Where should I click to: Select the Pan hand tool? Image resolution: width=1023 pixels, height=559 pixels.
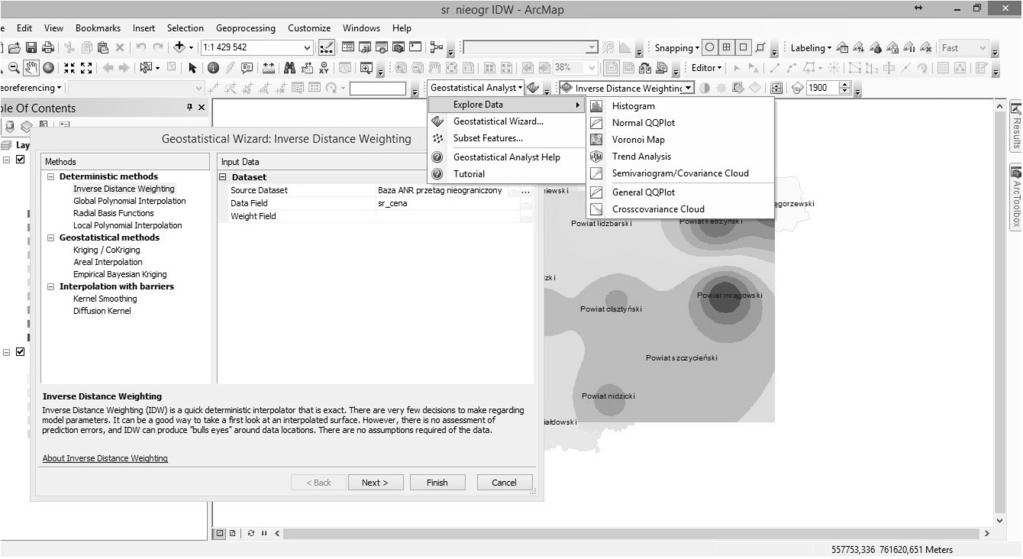(31, 68)
